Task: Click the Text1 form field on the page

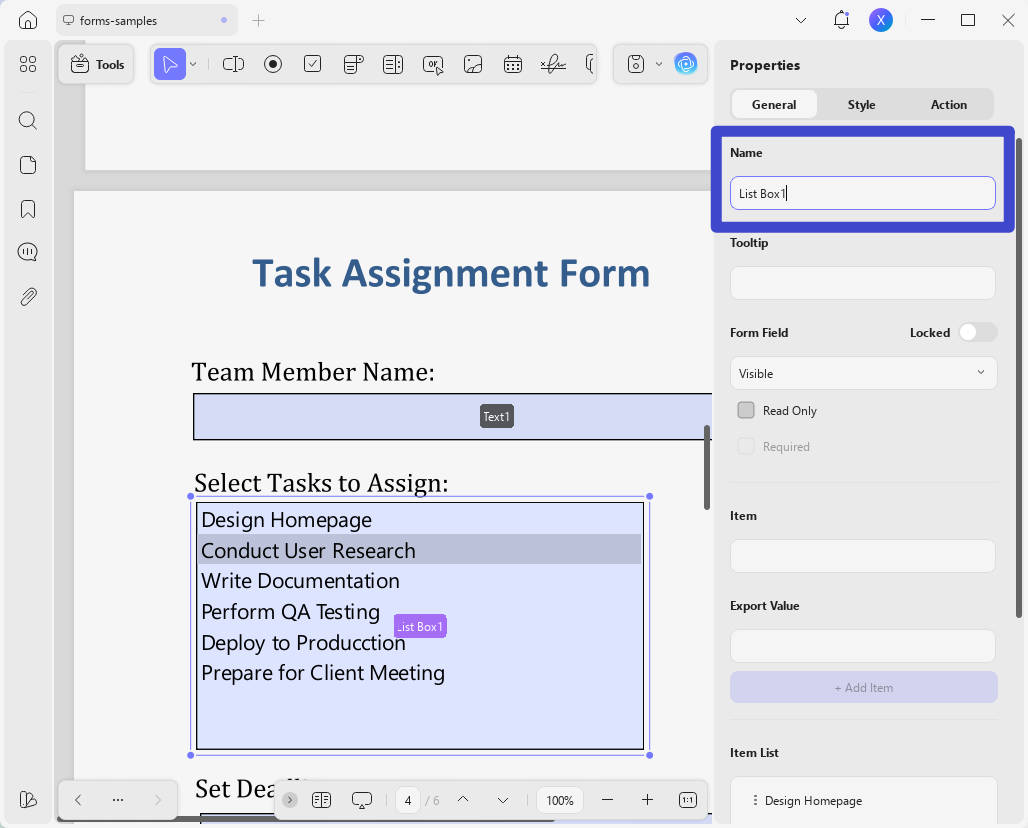Action: tap(452, 416)
